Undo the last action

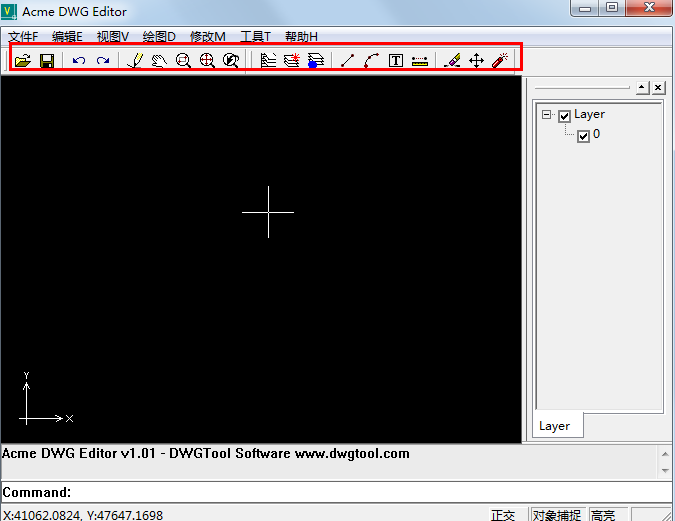point(79,60)
